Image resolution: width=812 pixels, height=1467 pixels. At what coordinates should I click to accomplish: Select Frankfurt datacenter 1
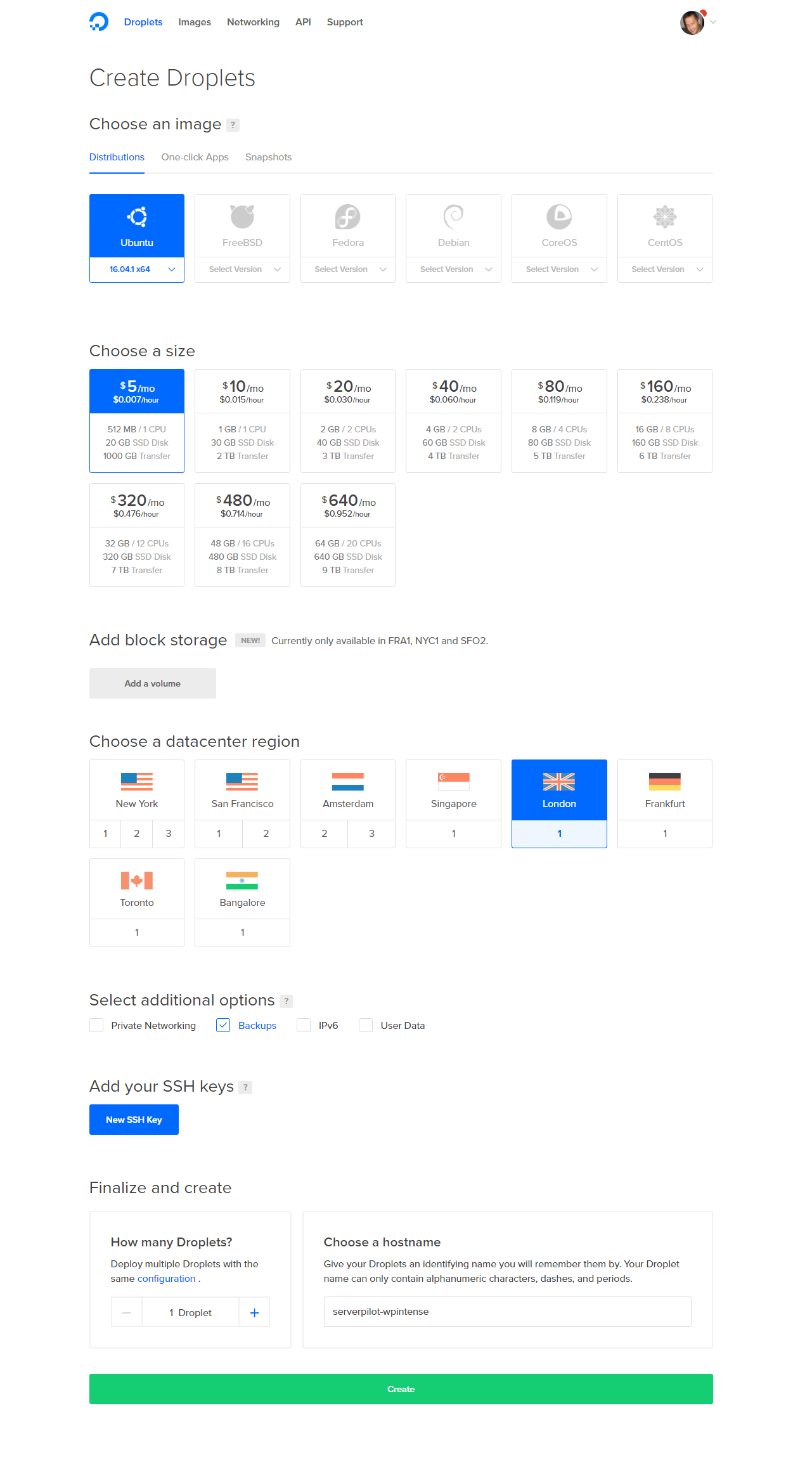click(x=665, y=834)
